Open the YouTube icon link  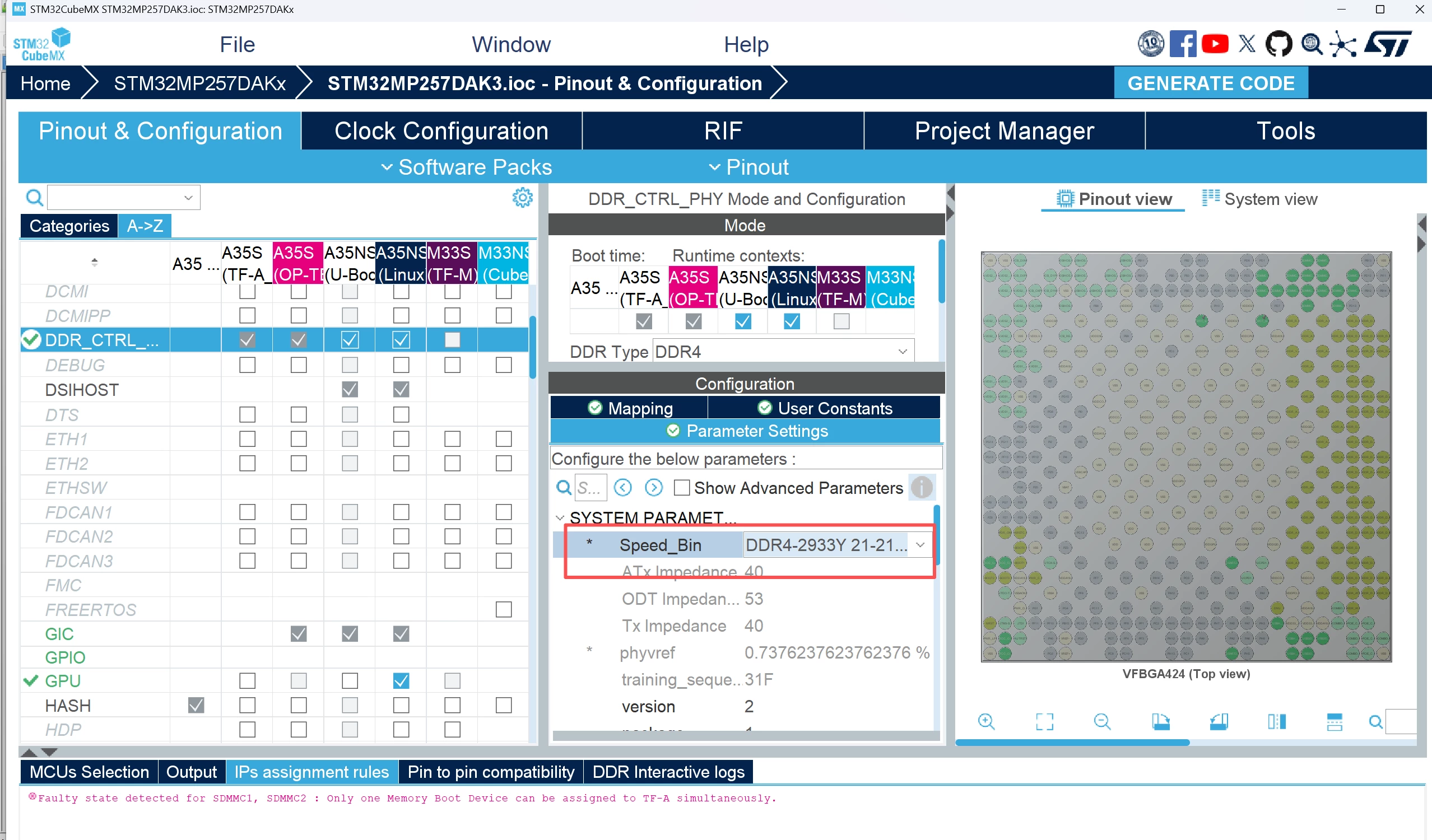pyautogui.click(x=1215, y=44)
